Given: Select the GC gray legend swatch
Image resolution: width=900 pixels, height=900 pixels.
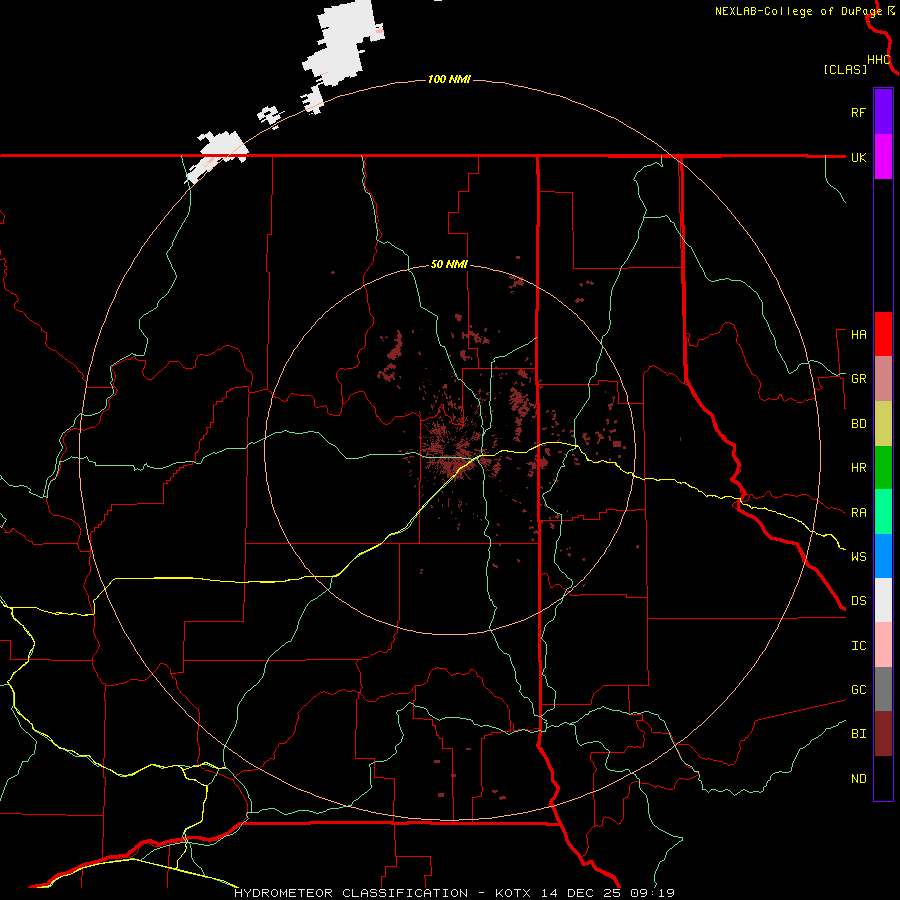Looking at the screenshot, I should (x=883, y=689).
